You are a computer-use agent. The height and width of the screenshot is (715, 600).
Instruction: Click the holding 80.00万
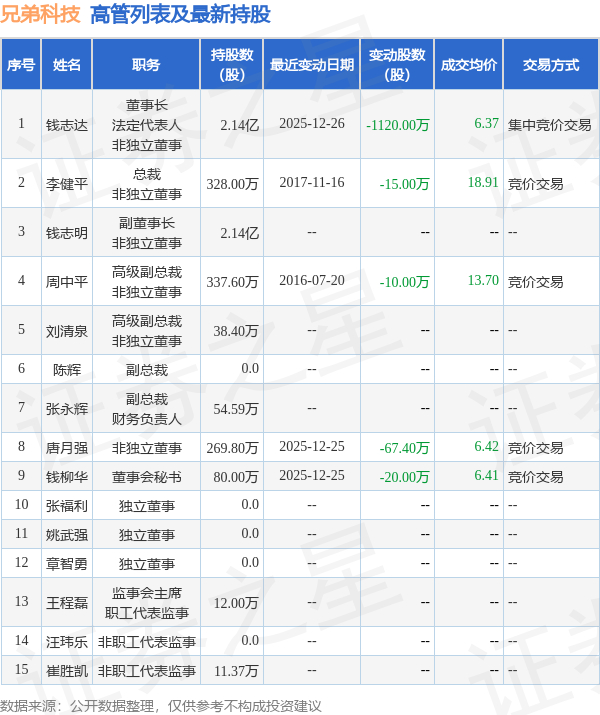coord(236,477)
